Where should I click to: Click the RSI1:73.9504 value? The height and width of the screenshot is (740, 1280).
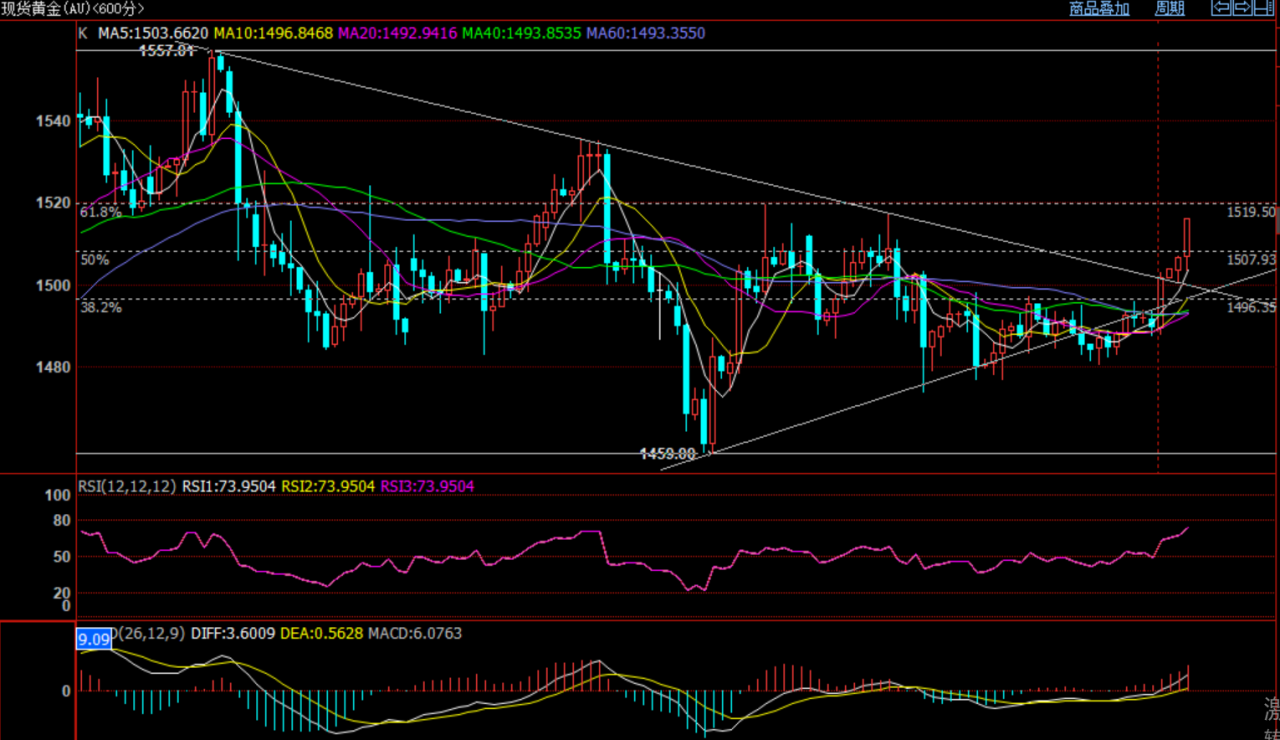[229, 486]
